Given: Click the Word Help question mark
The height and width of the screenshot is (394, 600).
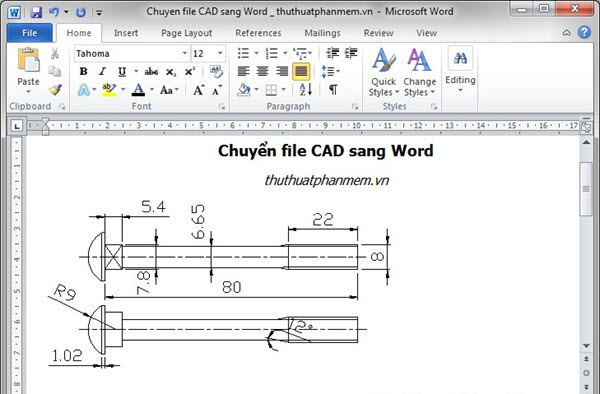Looking at the screenshot, I should (x=584, y=33).
